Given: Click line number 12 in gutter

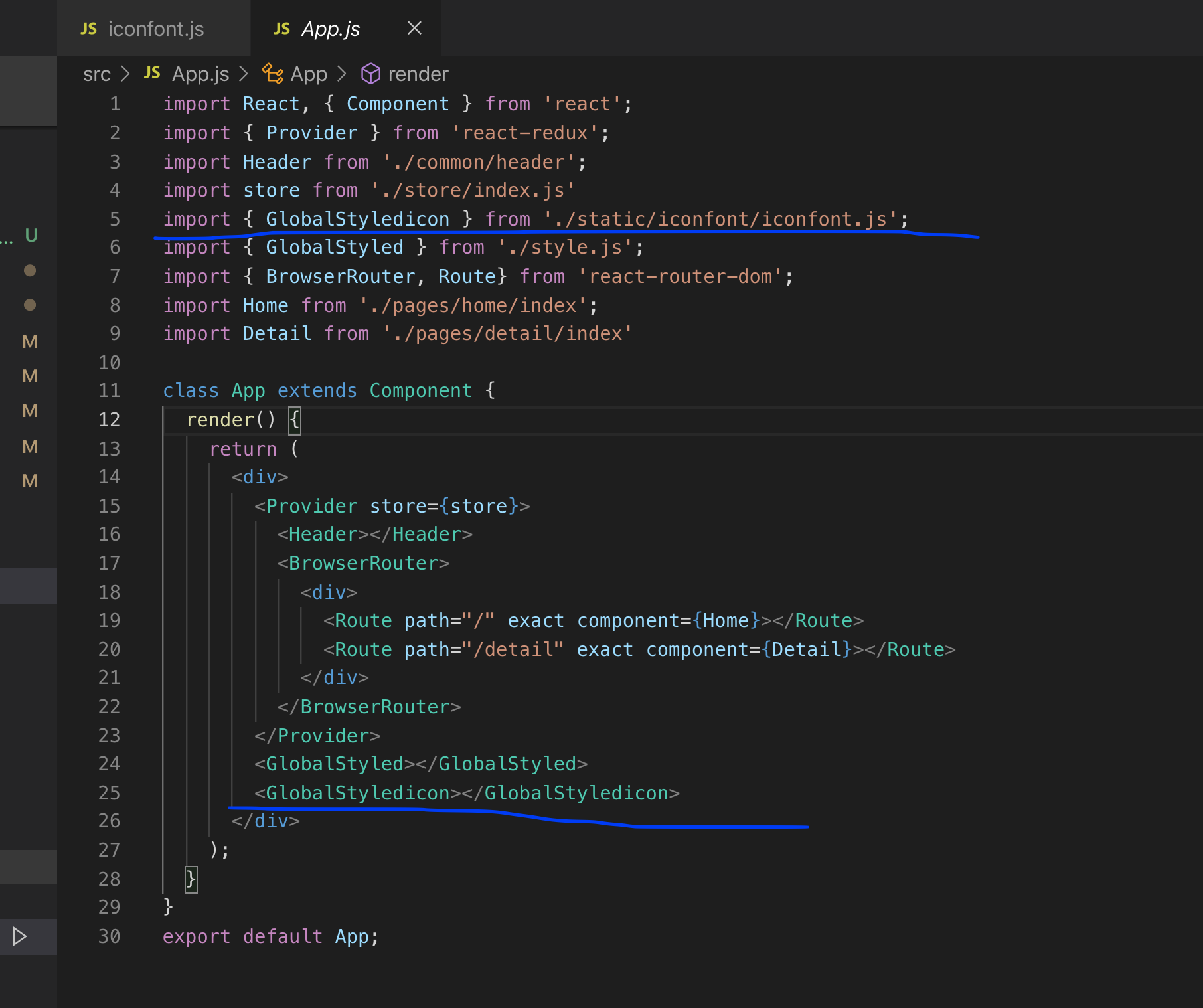Looking at the screenshot, I should [110, 420].
